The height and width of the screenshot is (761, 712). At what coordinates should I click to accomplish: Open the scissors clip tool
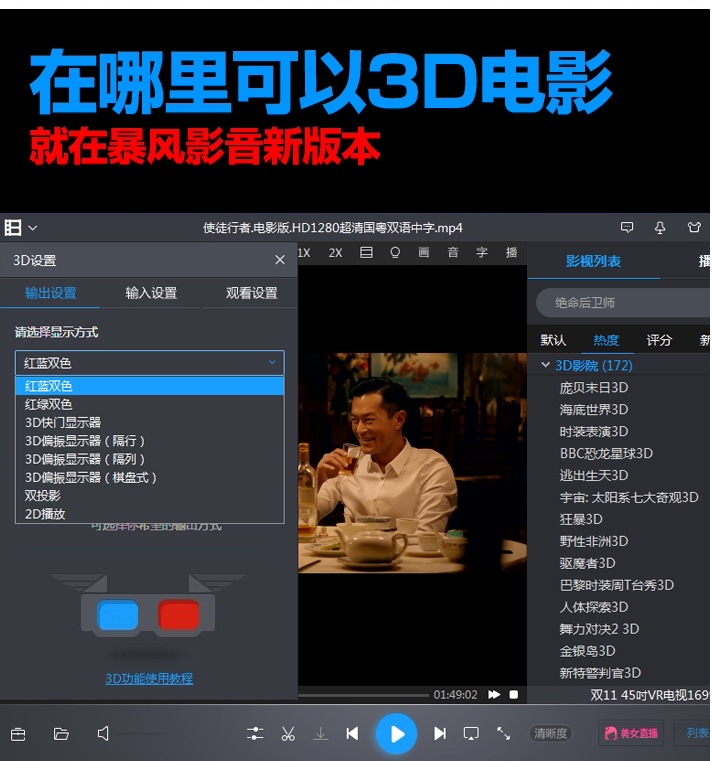coord(288,734)
